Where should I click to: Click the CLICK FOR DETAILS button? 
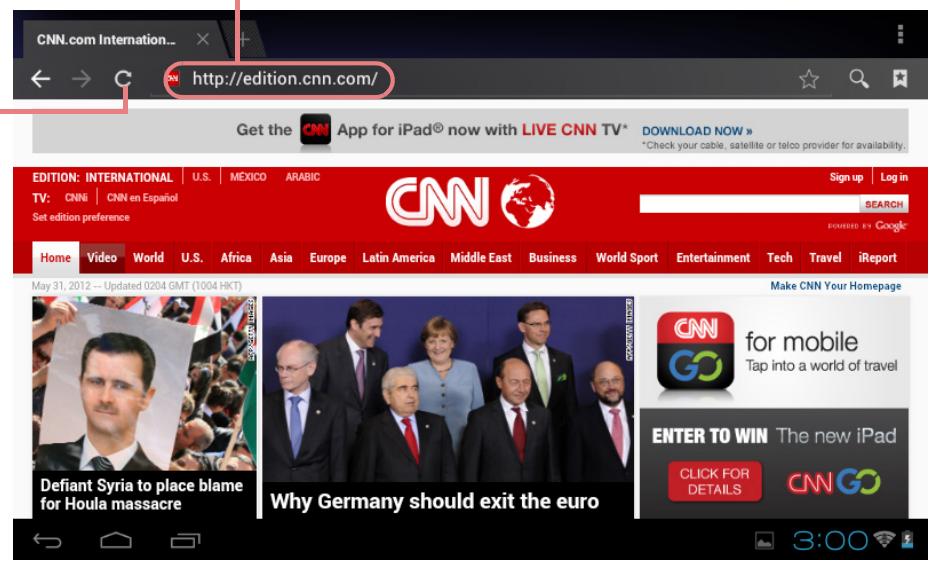pos(715,481)
